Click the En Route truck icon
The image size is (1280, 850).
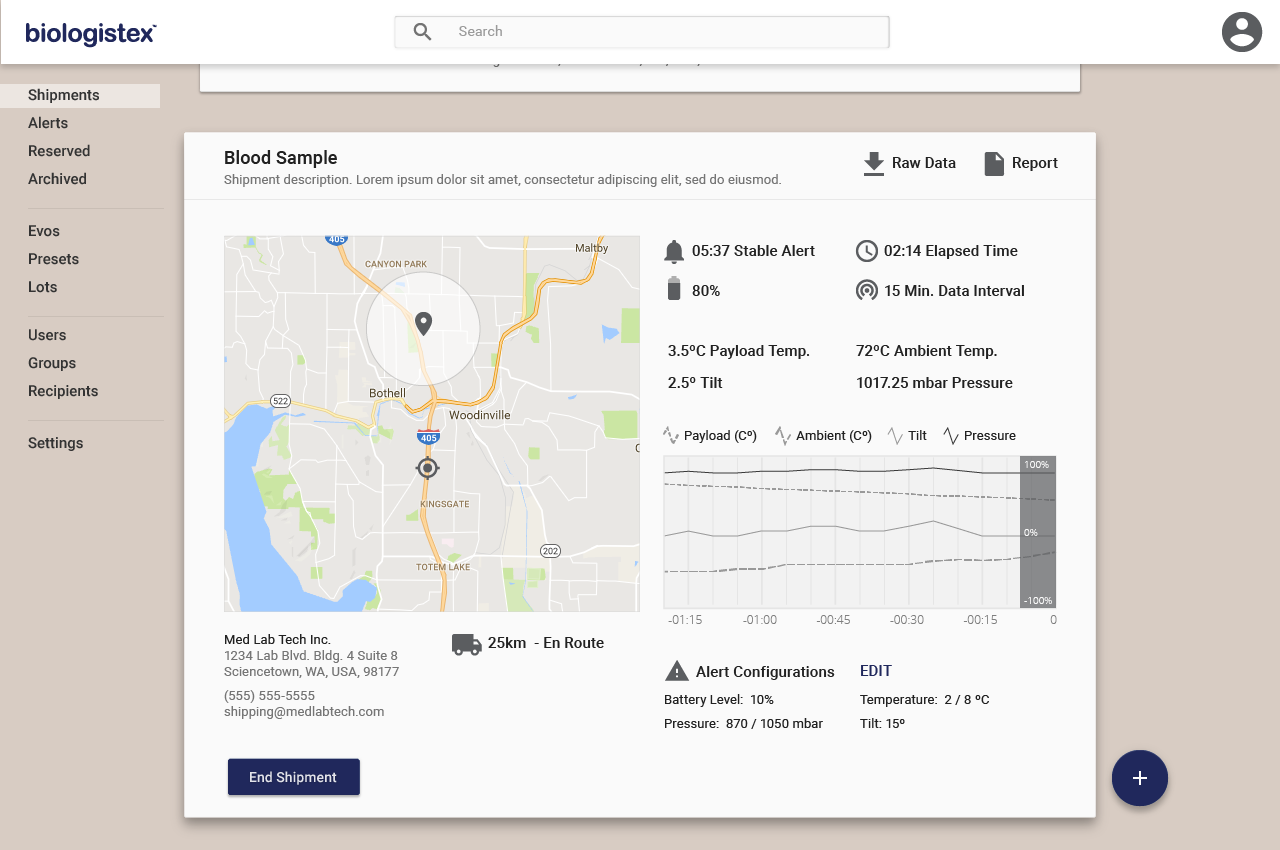[466, 643]
